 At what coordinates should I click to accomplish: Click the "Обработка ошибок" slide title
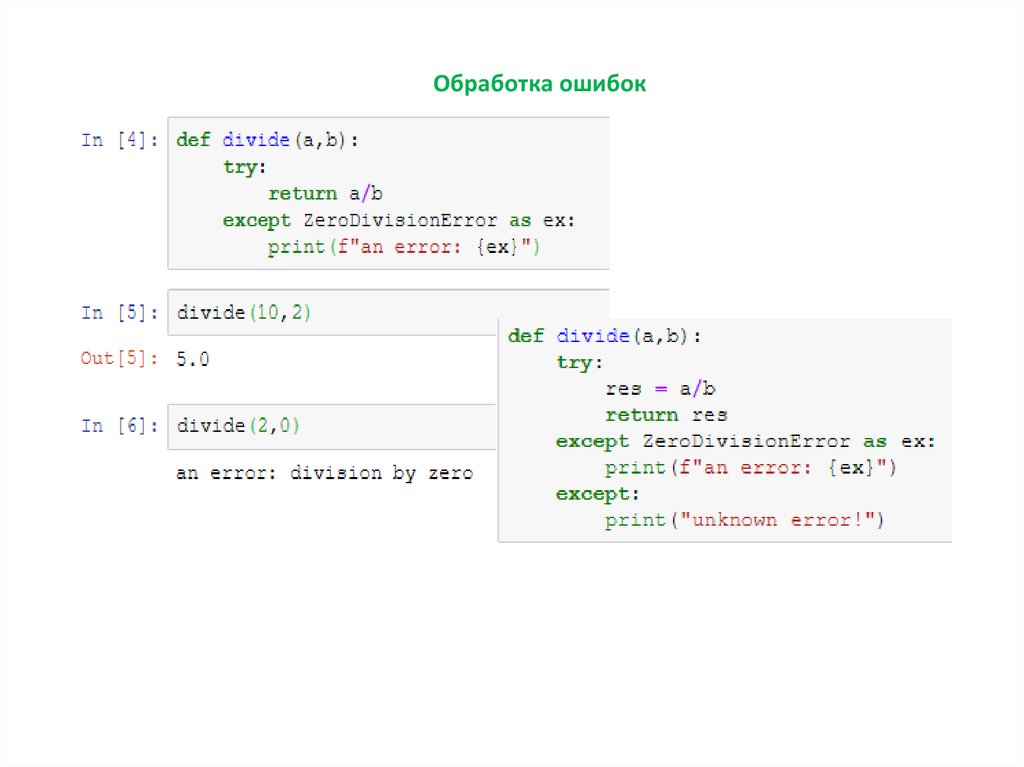(x=540, y=84)
